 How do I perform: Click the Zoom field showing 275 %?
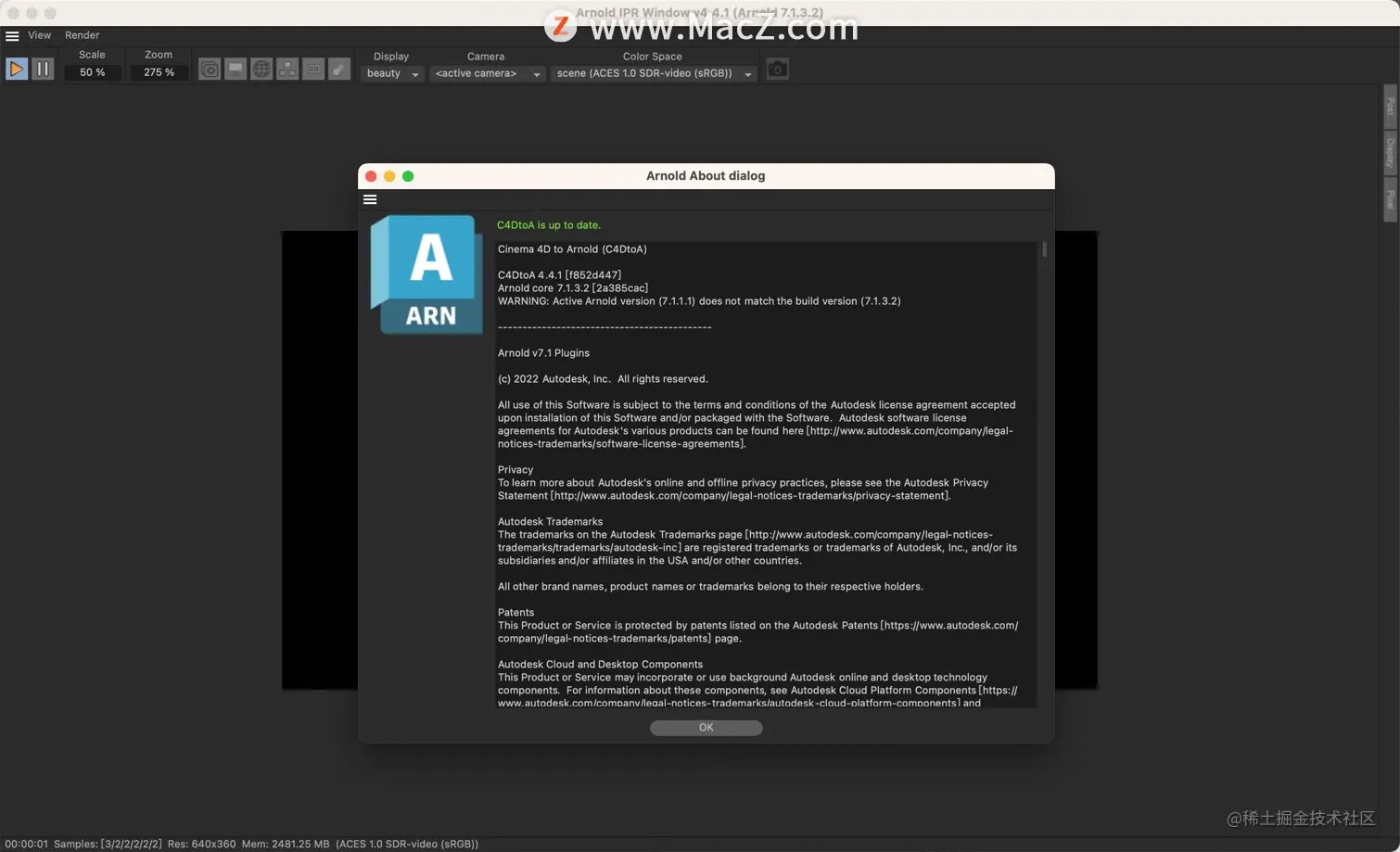click(x=159, y=72)
